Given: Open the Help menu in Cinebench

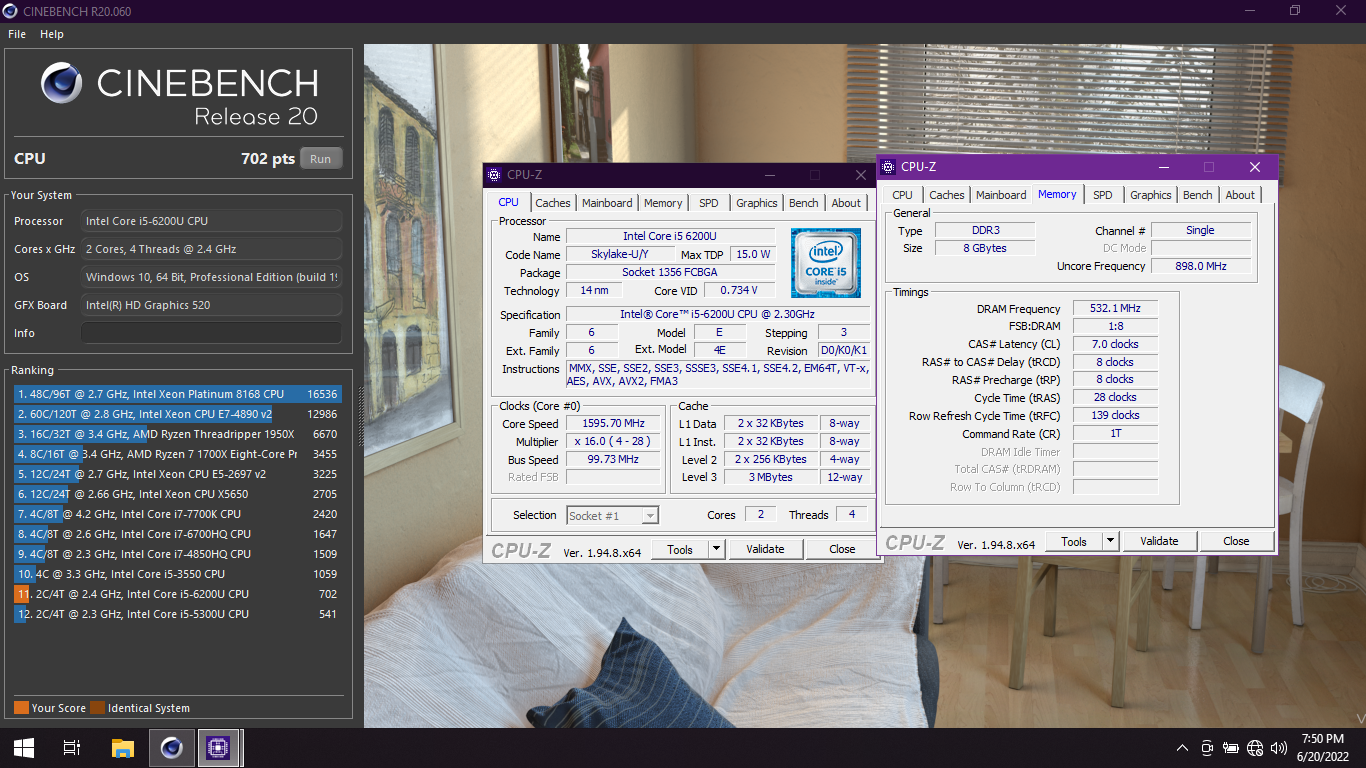Looking at the screenshot, I should pos(52,34).
